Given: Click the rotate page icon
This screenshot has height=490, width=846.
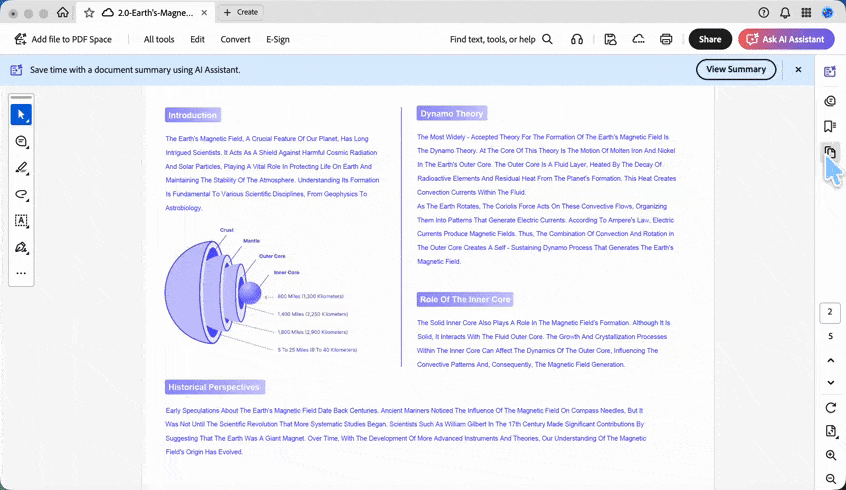Looking at the screenshot, I should 830,407.
